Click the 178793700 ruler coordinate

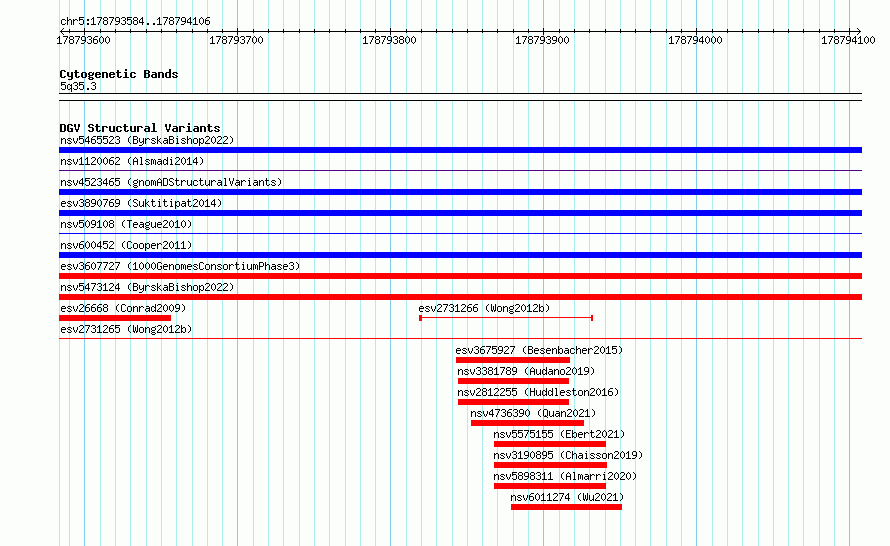236,40
